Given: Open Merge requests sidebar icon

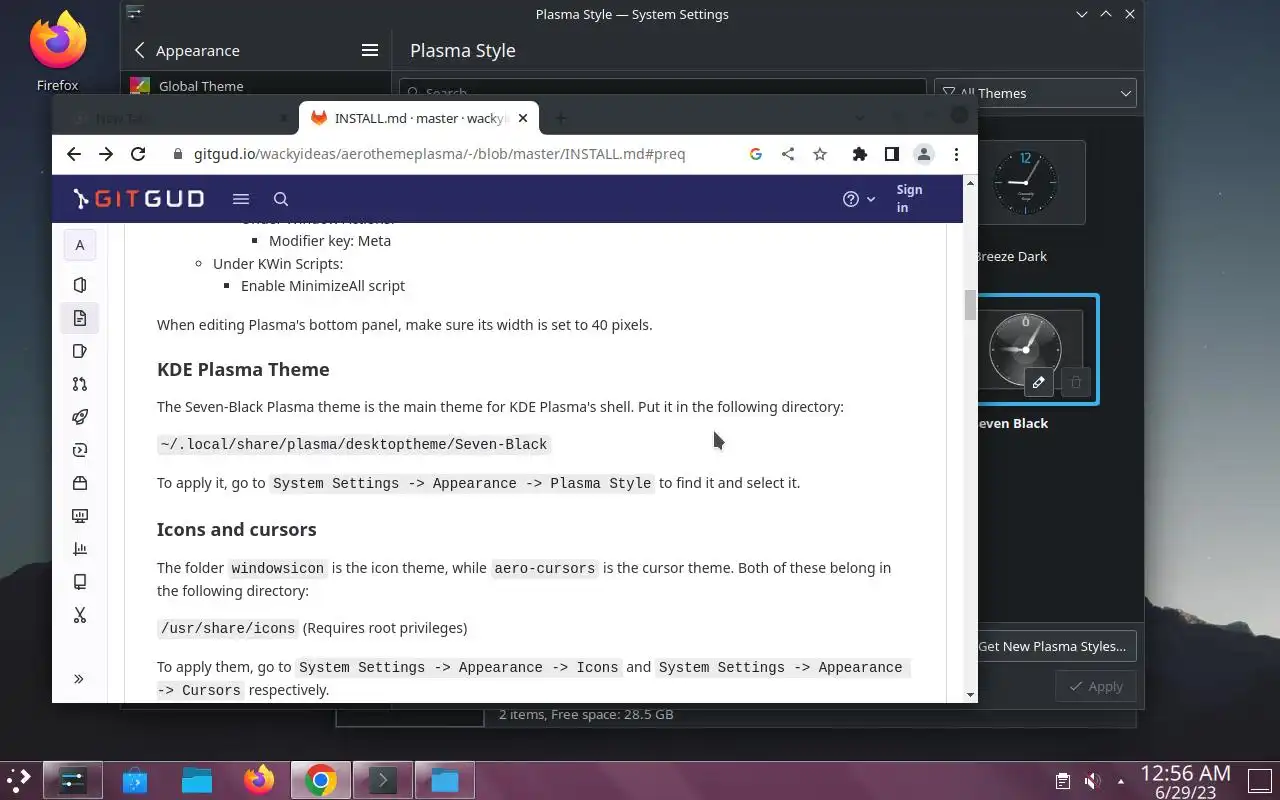Looking at the screenshot, I should tap(80, 384).
